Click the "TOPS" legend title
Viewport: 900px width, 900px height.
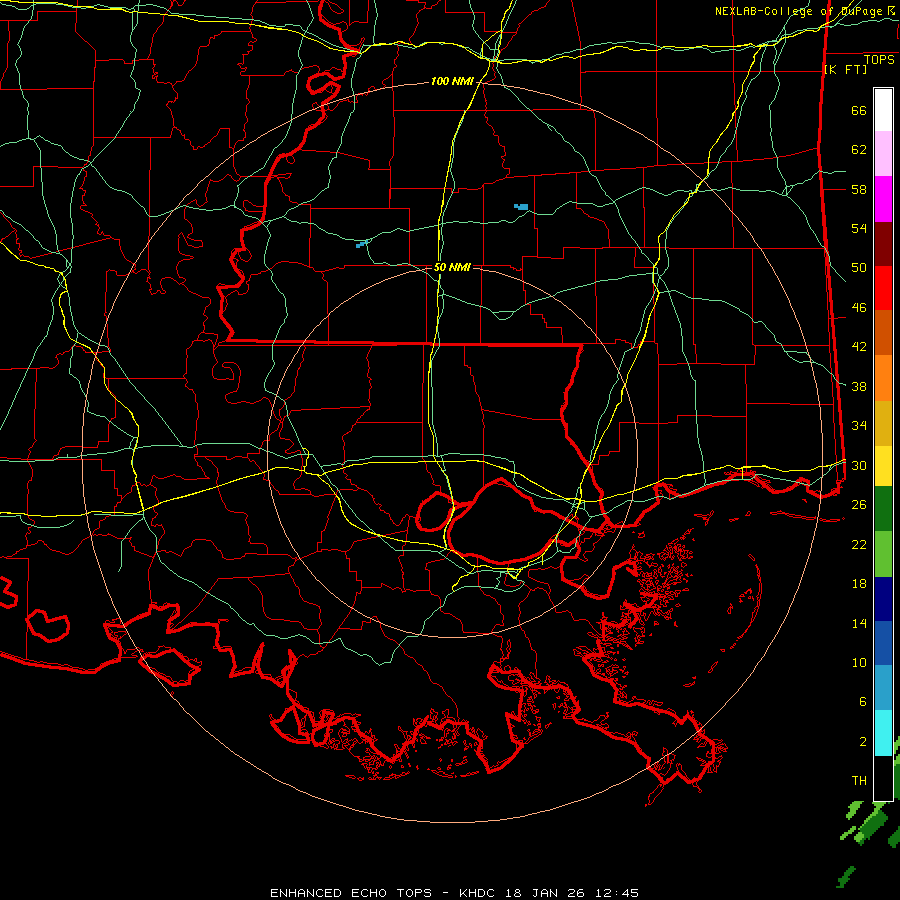[x=879, y=59]
